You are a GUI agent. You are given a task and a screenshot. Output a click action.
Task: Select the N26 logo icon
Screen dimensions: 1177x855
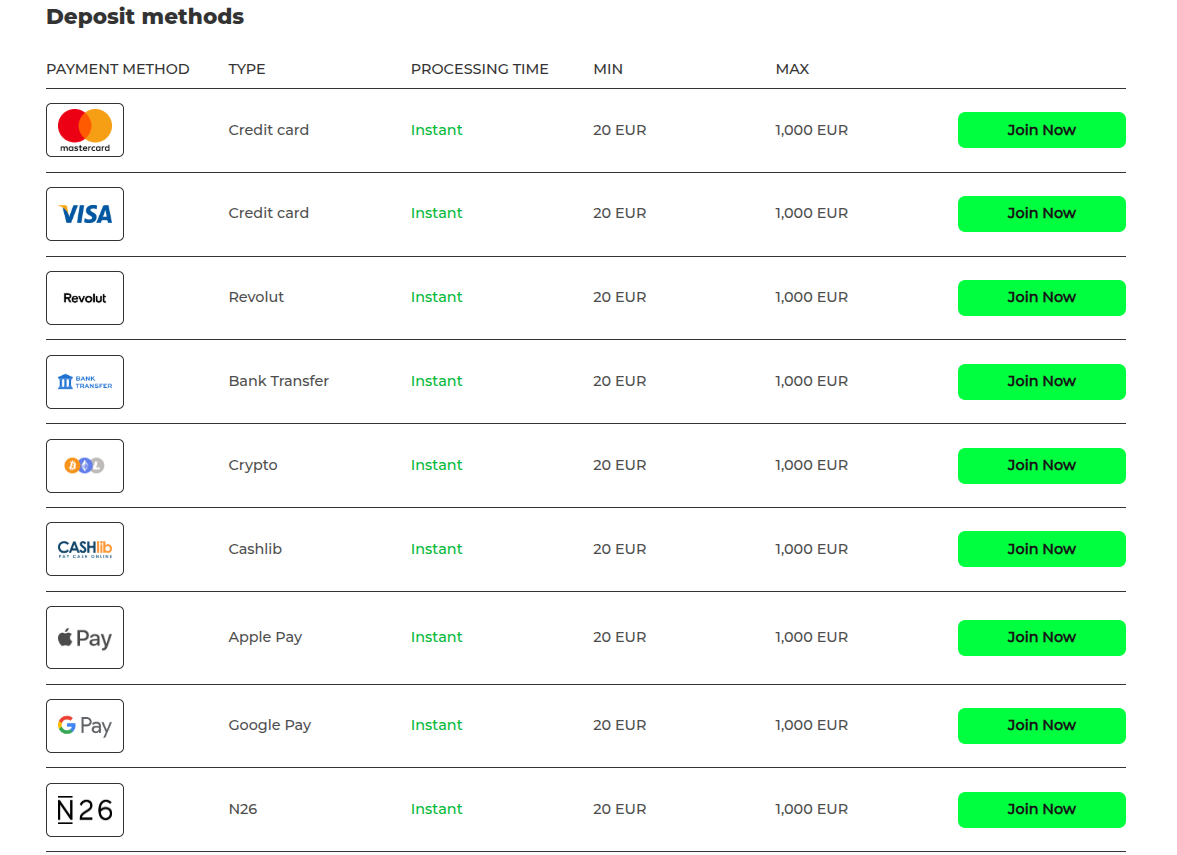coord(85,810)
